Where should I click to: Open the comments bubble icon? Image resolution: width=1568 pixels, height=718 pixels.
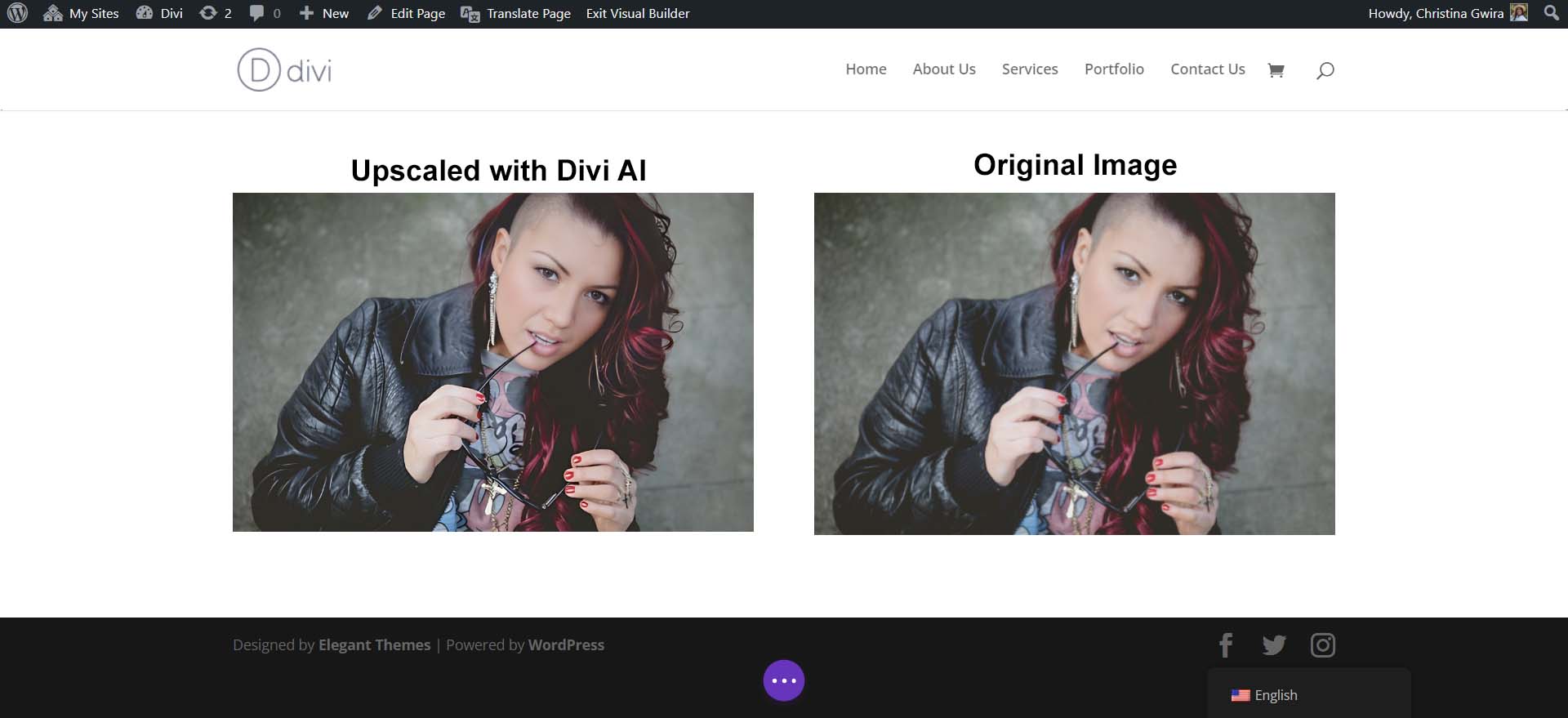tap(265, 13)
